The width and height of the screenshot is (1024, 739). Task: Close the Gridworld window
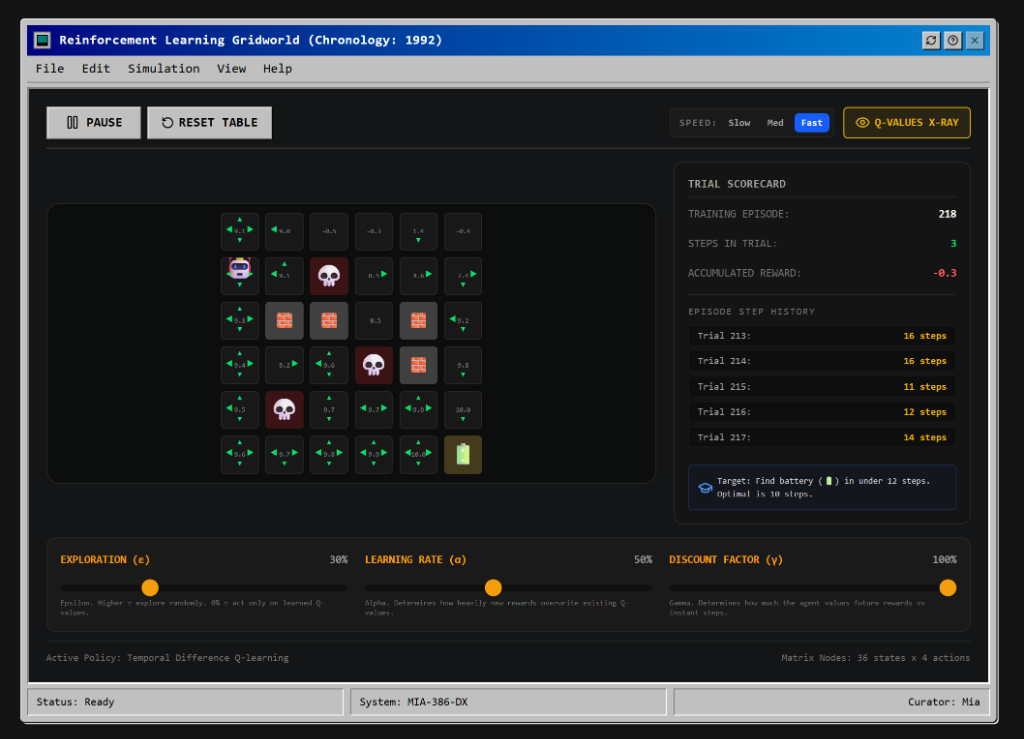coord(975,40)
